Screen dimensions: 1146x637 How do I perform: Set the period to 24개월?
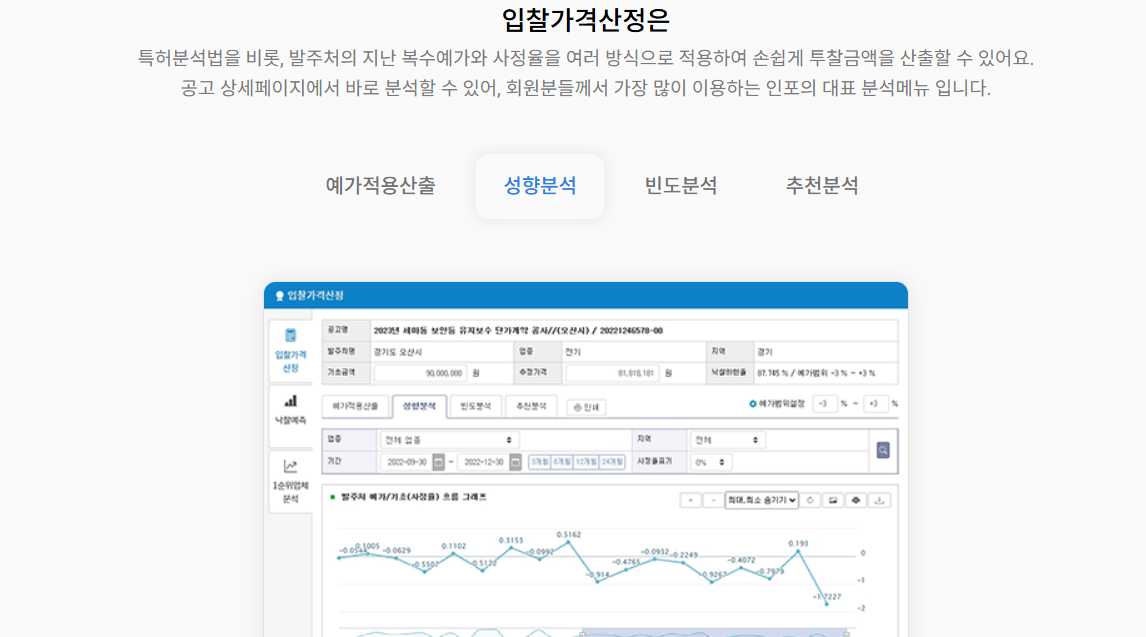[x=612, y=462]
